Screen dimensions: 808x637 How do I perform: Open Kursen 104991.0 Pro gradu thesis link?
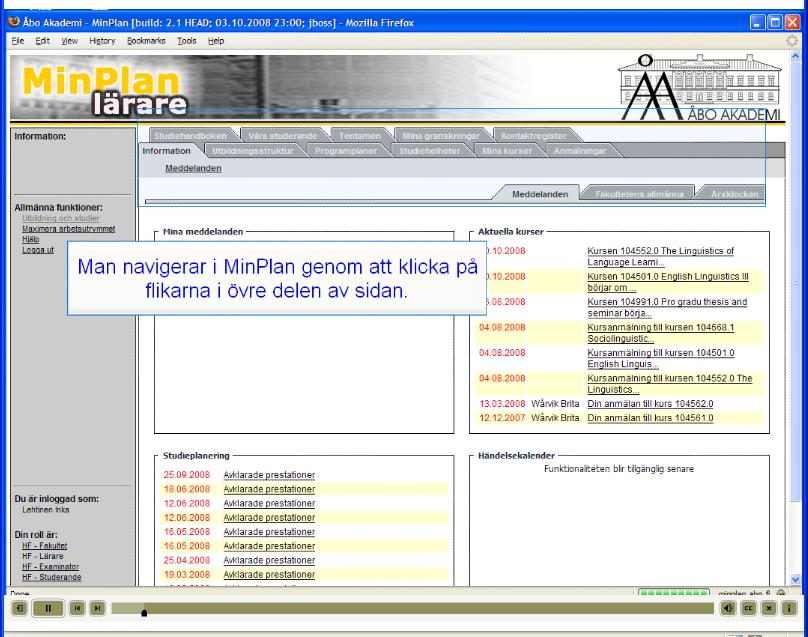[x=667, y=307]
